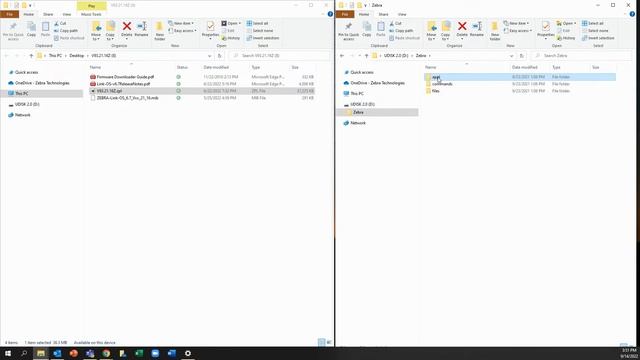Create New folder in the Zebra window
Image resolution: width=640 pixels, height=360 pixels.
point(495,31)
